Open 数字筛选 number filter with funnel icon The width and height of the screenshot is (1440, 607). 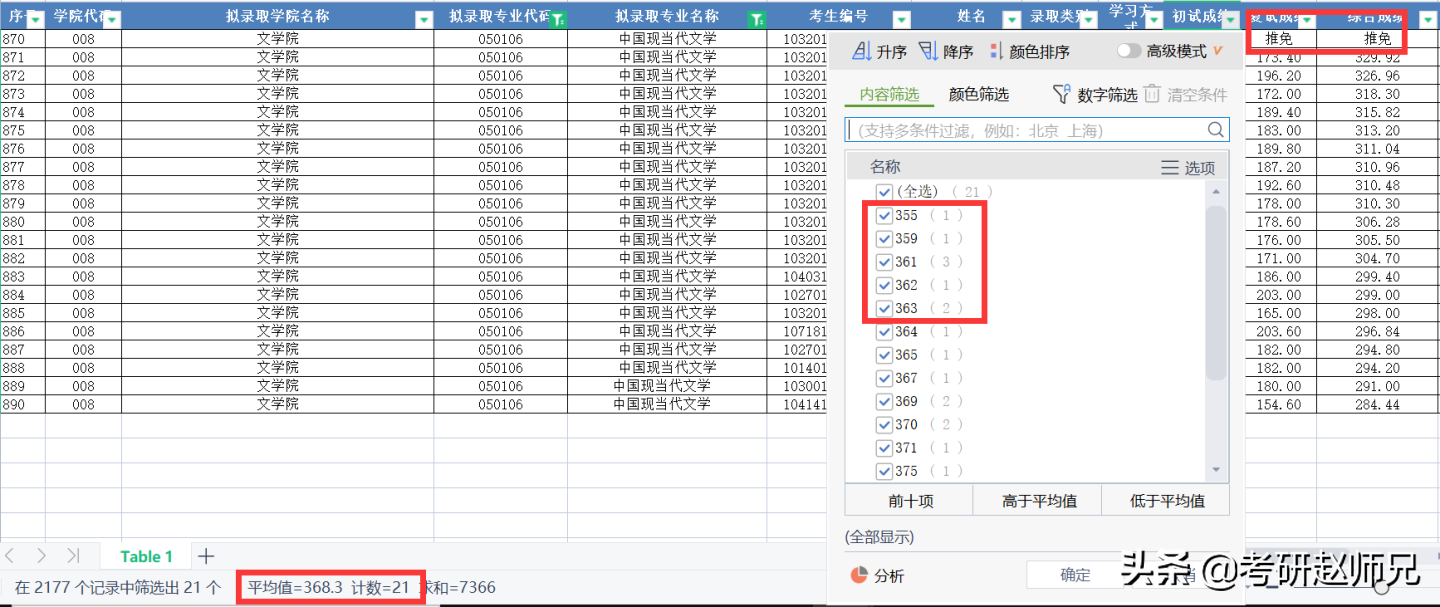tap(1063, 94)
